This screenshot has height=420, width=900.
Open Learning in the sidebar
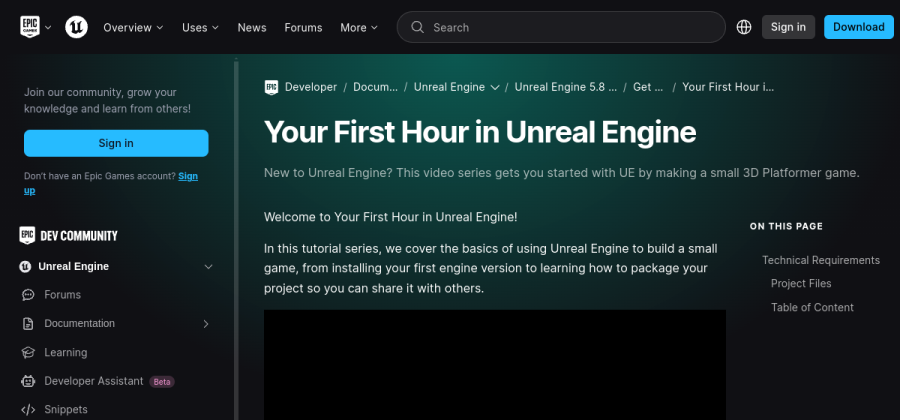pyautogui.click(x=65, y=352)
